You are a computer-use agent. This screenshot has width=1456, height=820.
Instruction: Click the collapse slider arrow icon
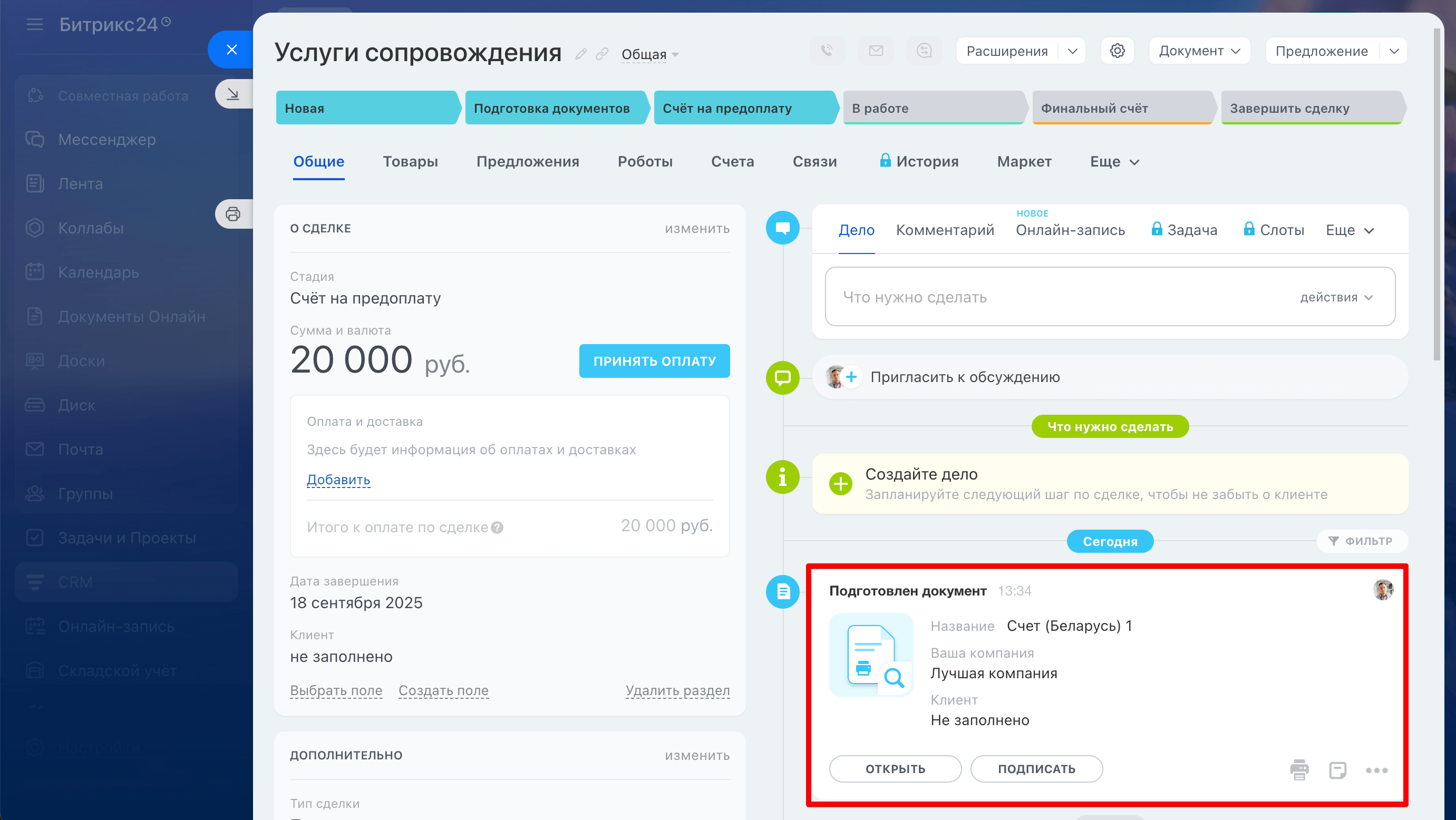(234, 94)
